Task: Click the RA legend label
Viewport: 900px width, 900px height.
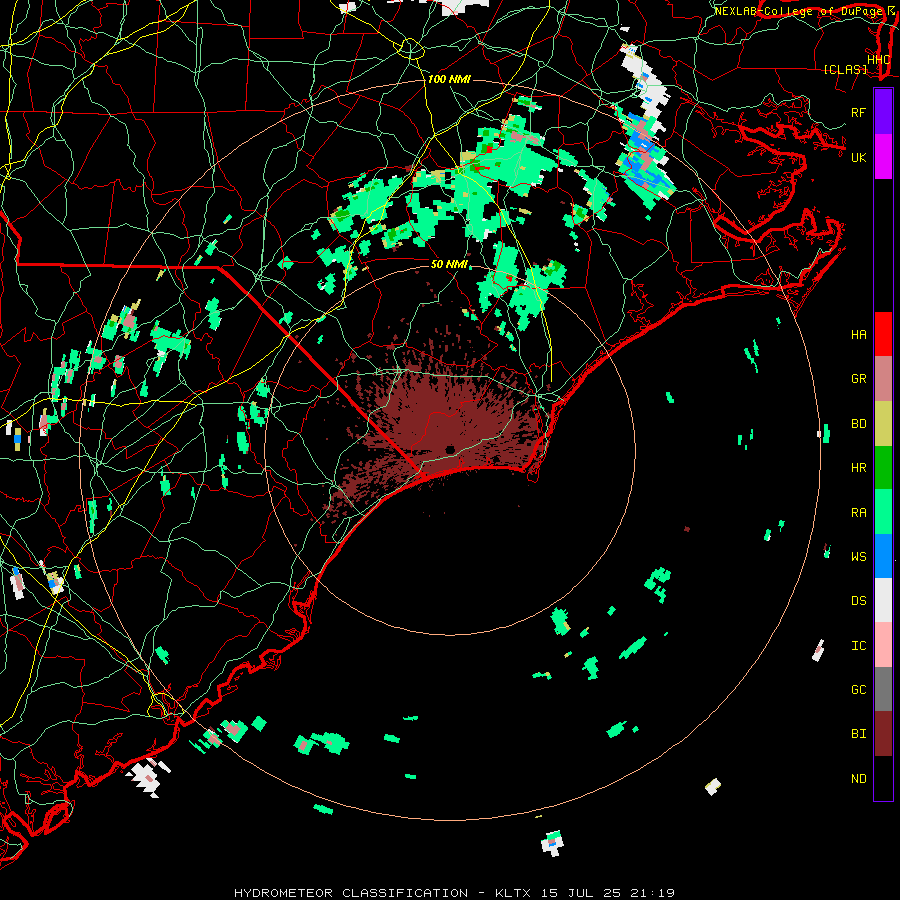Action: [x=858, y=513]
